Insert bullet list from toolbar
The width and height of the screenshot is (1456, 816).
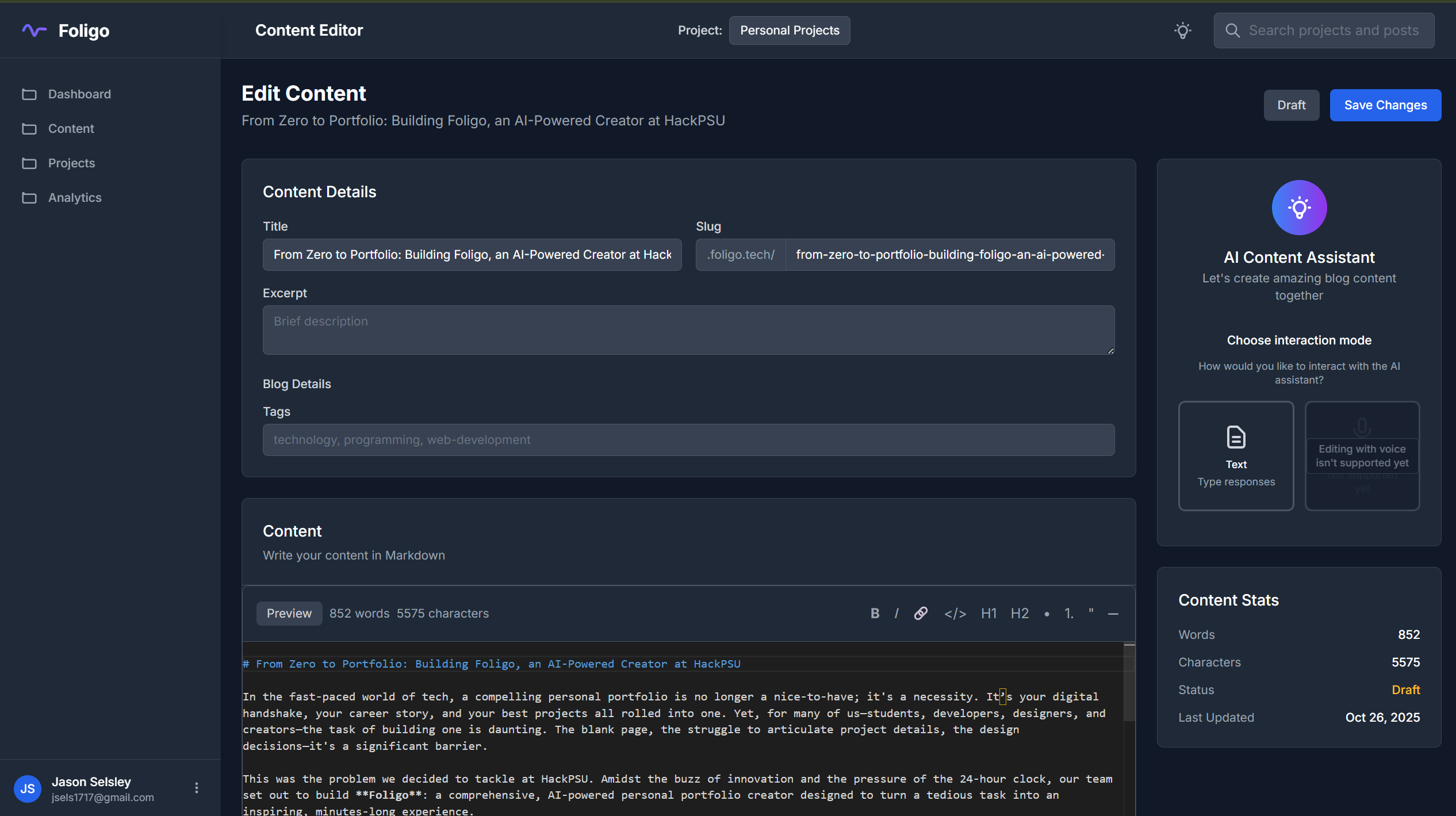[x=1047, y=614]
